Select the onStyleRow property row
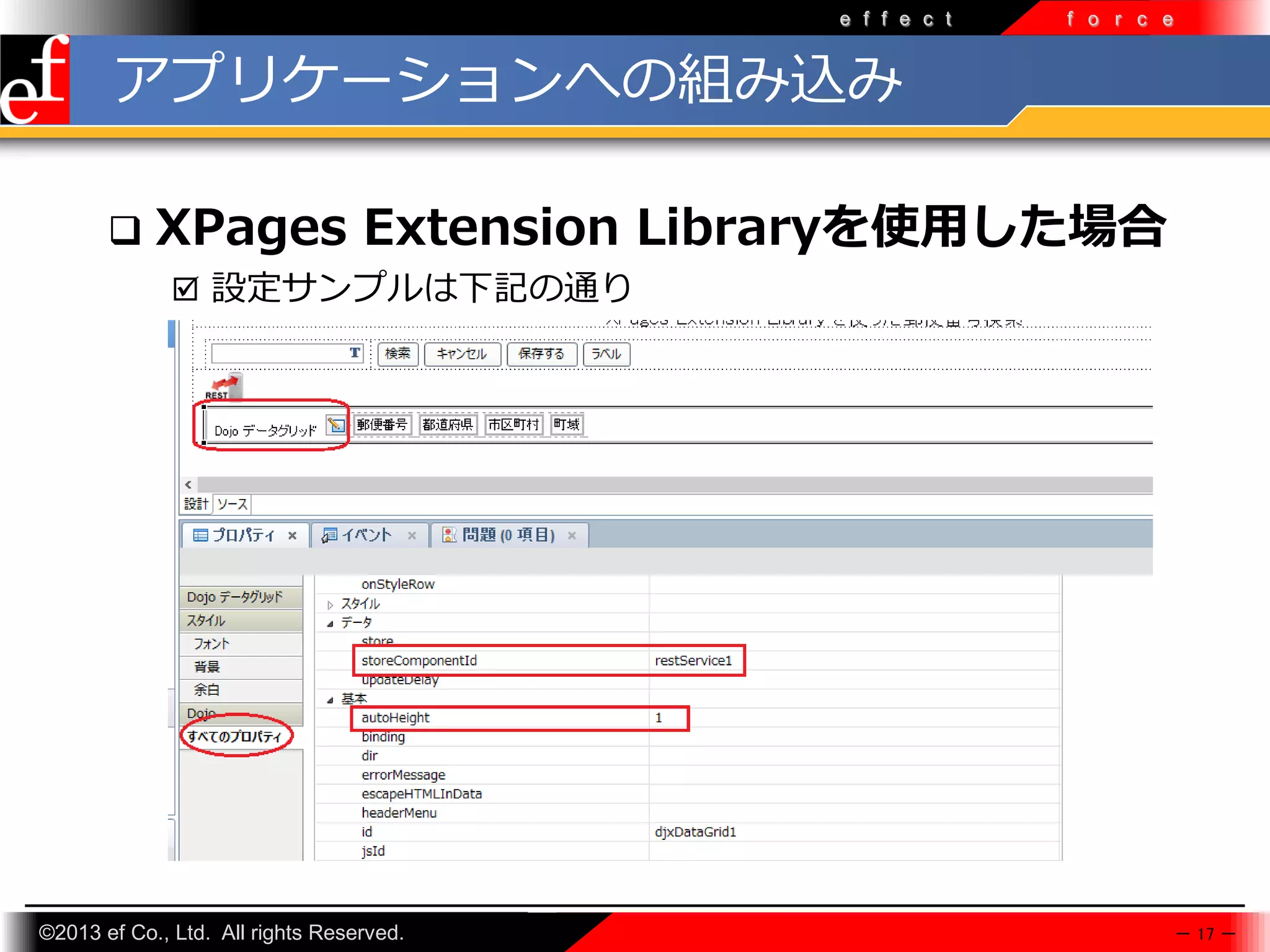 coord(688,584)
